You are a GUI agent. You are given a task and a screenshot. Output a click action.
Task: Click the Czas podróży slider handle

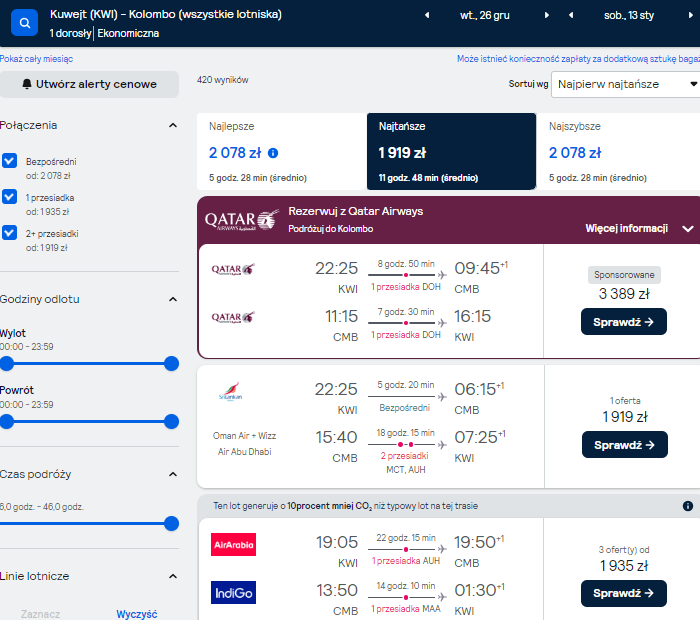[171, 524]
